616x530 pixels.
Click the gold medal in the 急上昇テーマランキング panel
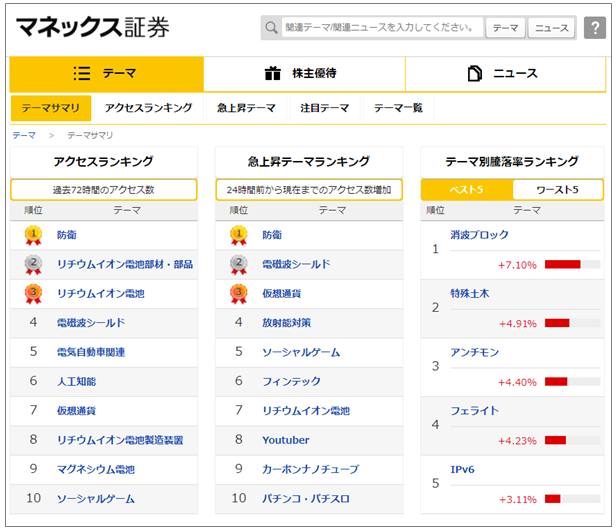click(239, 235)
